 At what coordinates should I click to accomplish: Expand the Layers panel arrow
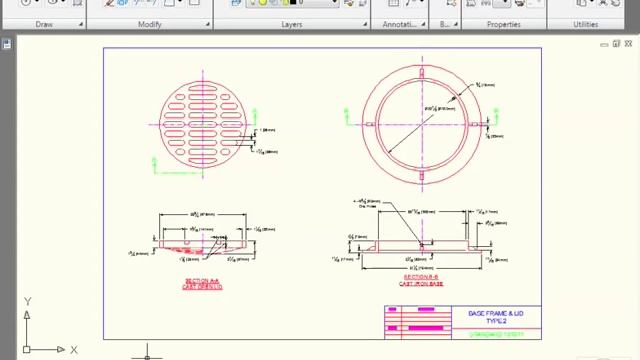365,24
